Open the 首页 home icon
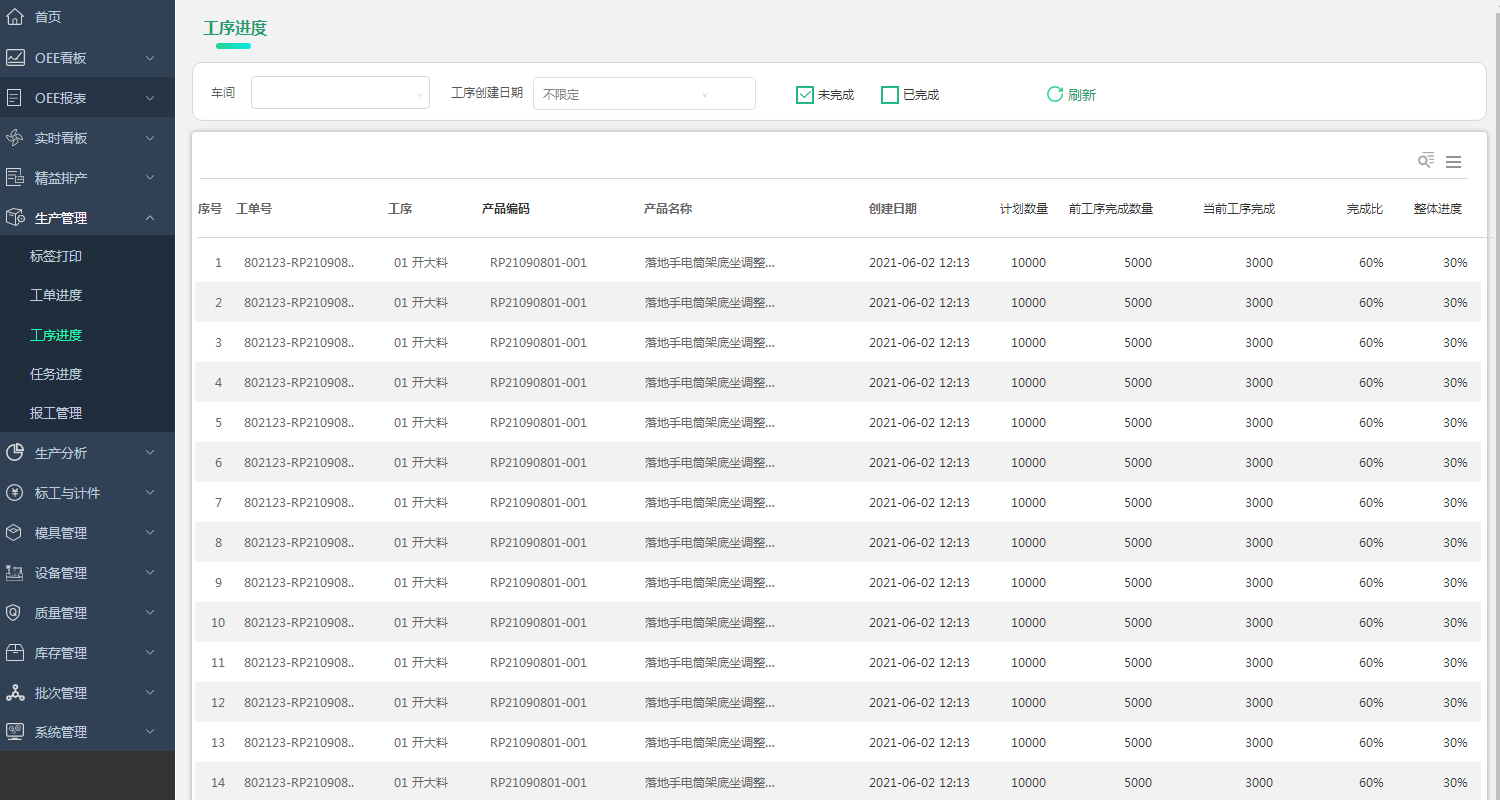Viewport: 1500px width, 800px height. coord(14,16)
